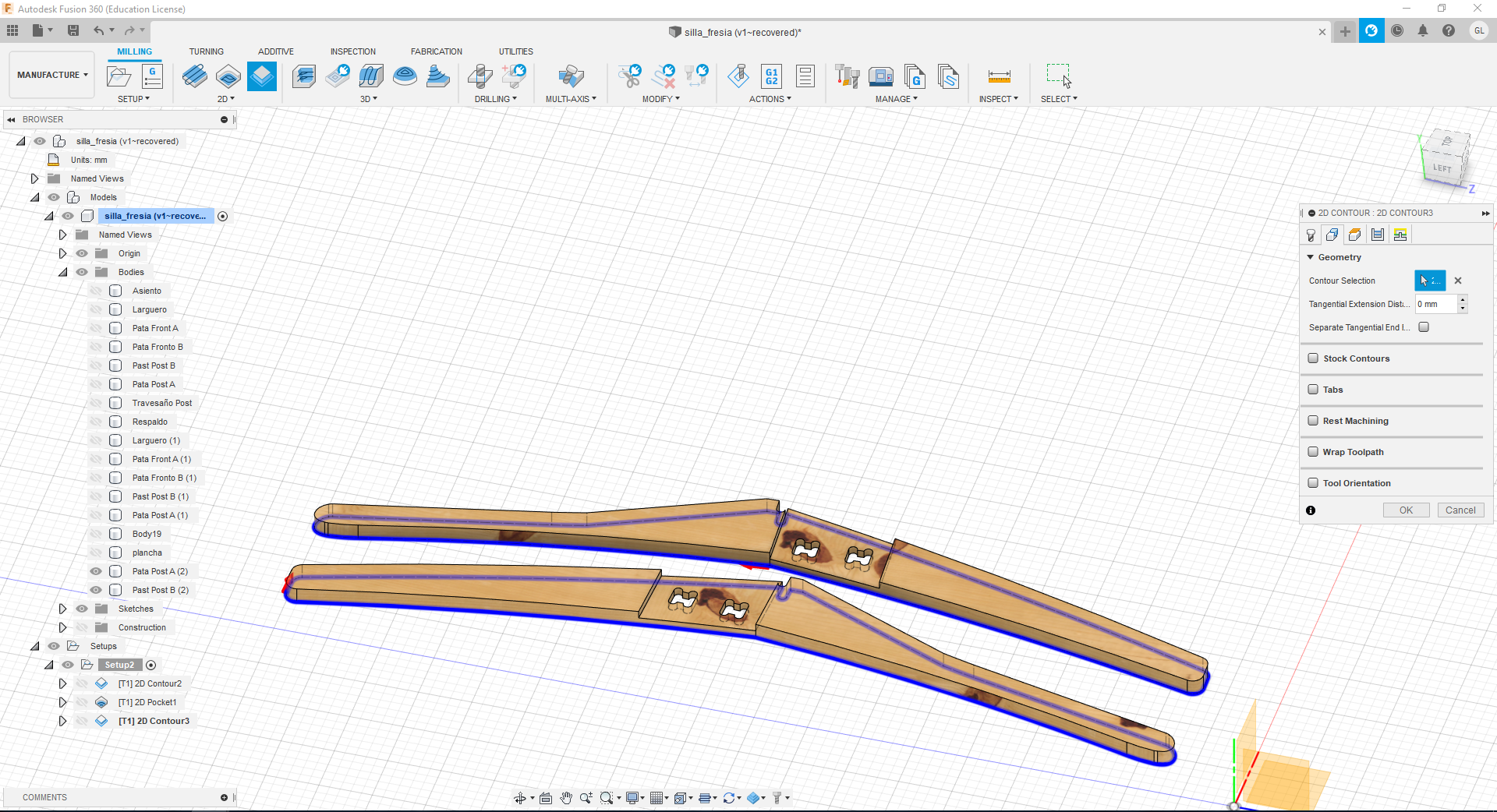This screenshot has height=812, width=1497.
Task: Click the Contour Selection chain button
Action: point(1430,281)
